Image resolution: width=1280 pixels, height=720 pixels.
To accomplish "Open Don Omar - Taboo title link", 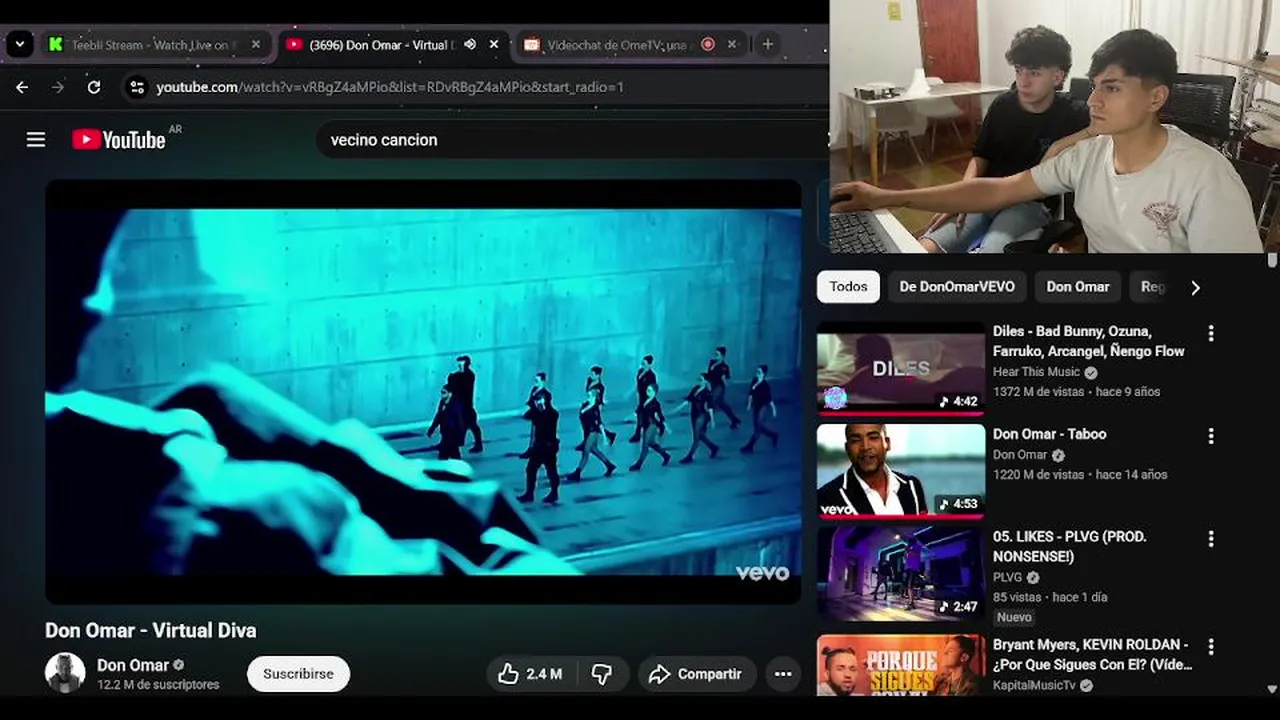I will click(1049, 434).
